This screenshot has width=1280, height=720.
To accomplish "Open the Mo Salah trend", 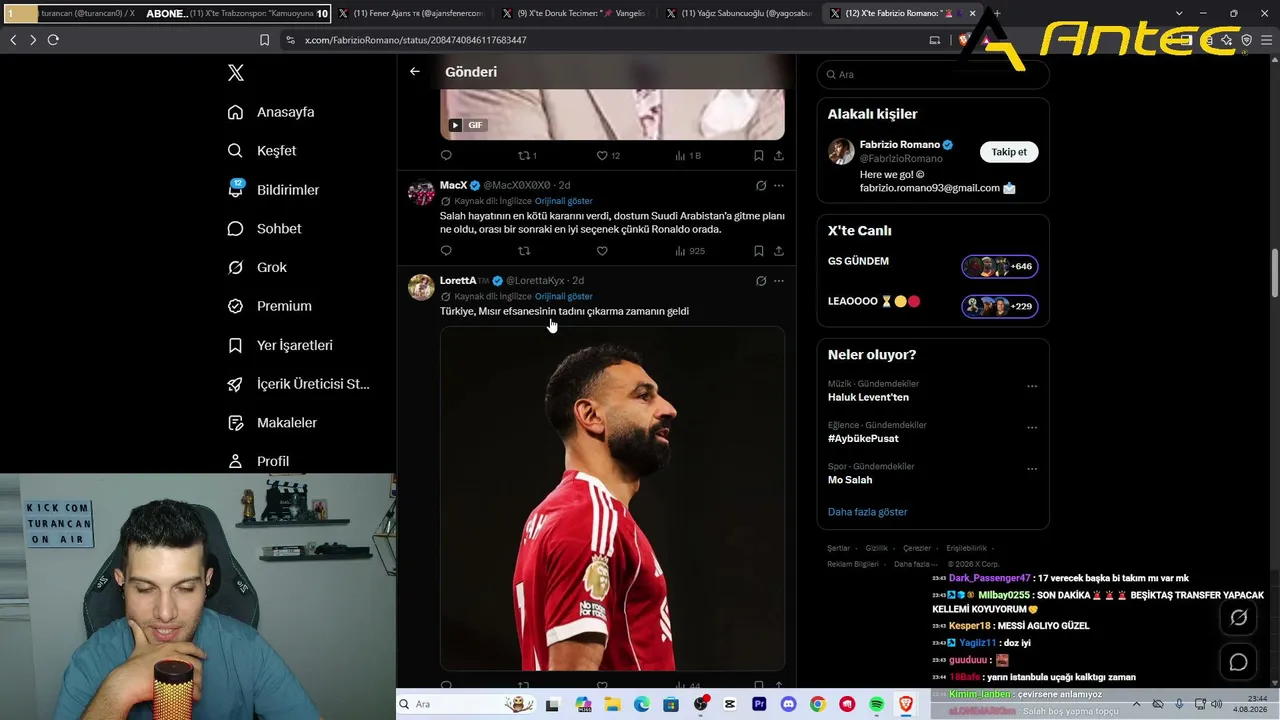I will point(850,480).
